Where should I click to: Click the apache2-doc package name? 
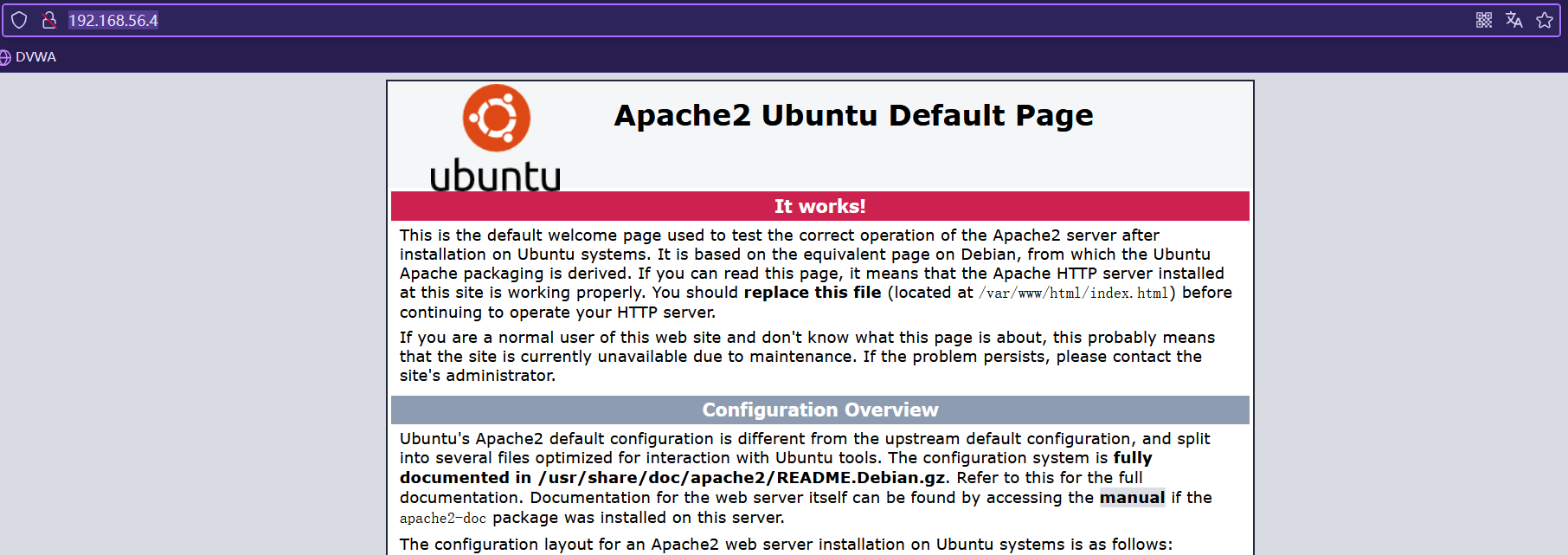click(x=442, y=518)
